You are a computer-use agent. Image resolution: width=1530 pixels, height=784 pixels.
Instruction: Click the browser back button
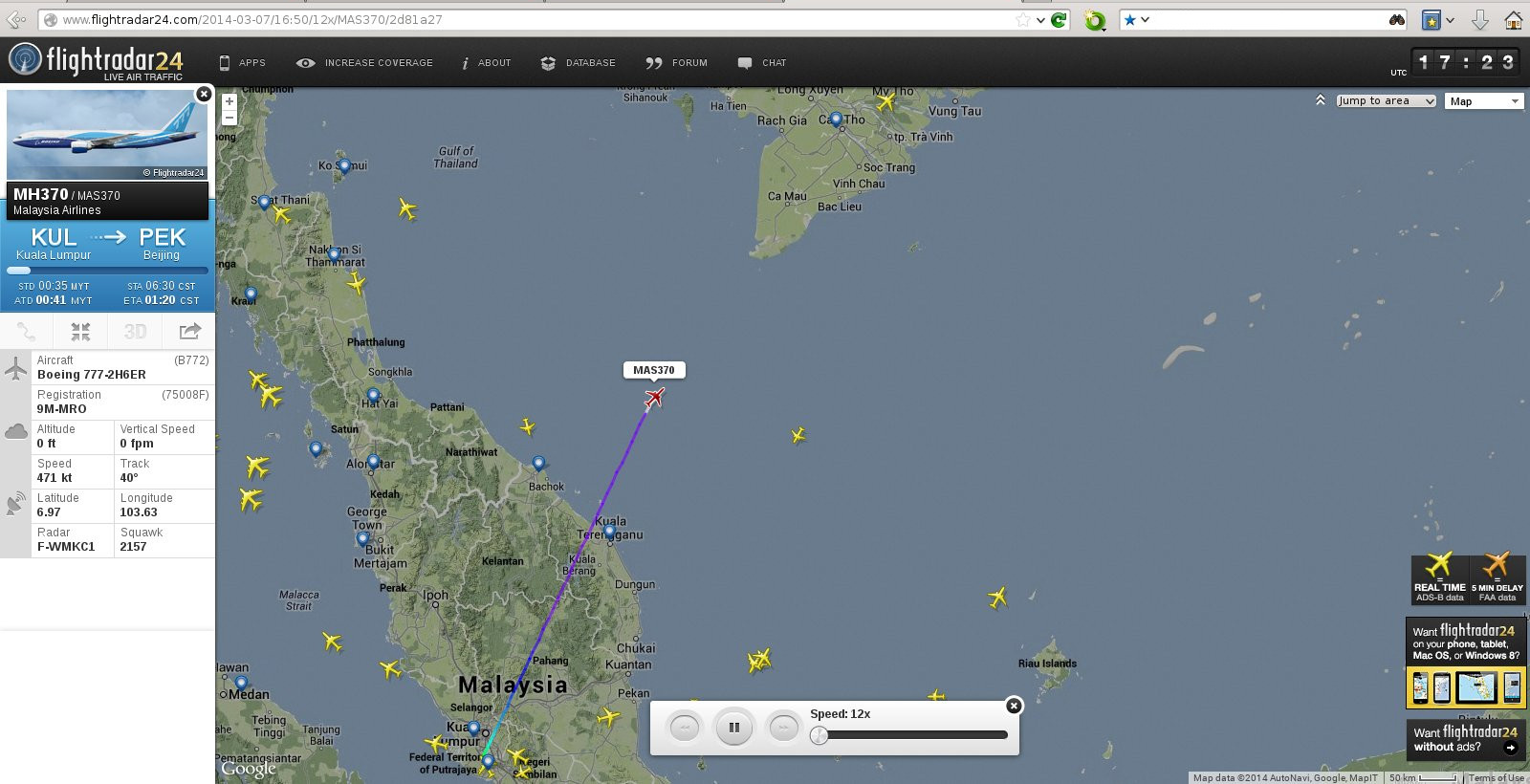click(x=16, y=19)
